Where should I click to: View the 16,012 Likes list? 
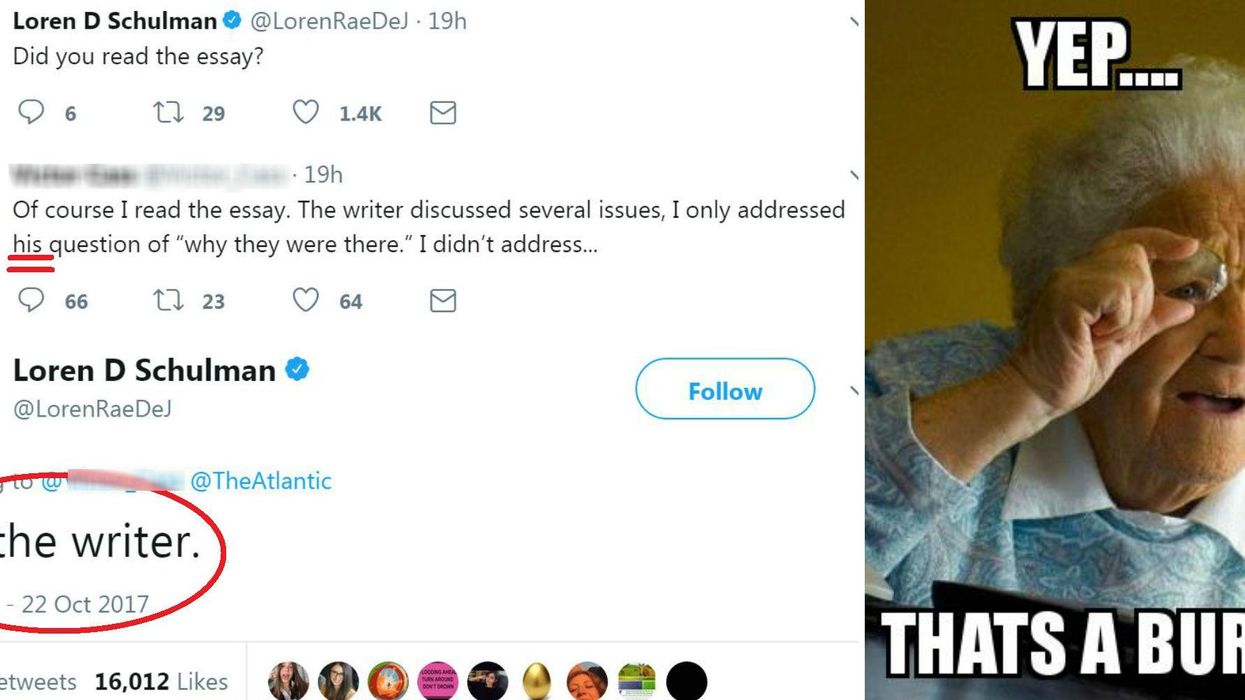coord(161,682)
